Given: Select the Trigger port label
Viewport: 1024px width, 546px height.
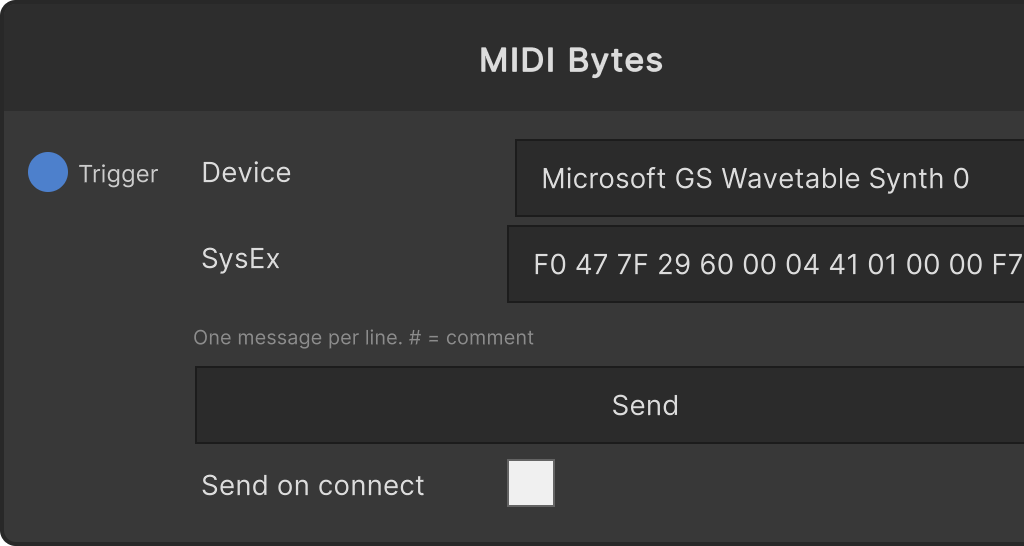Looking at the screenshot, I should (x=118, y=174).
